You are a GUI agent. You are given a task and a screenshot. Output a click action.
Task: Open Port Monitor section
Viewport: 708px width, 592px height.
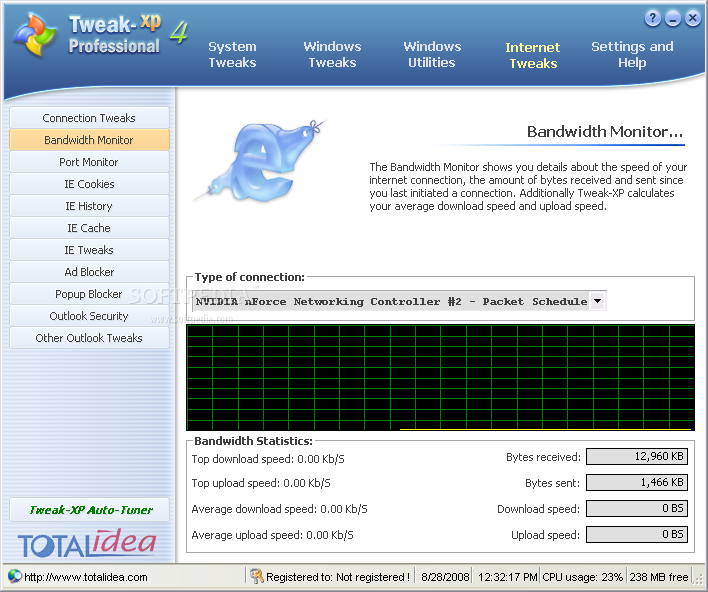(x=89, y=162)
